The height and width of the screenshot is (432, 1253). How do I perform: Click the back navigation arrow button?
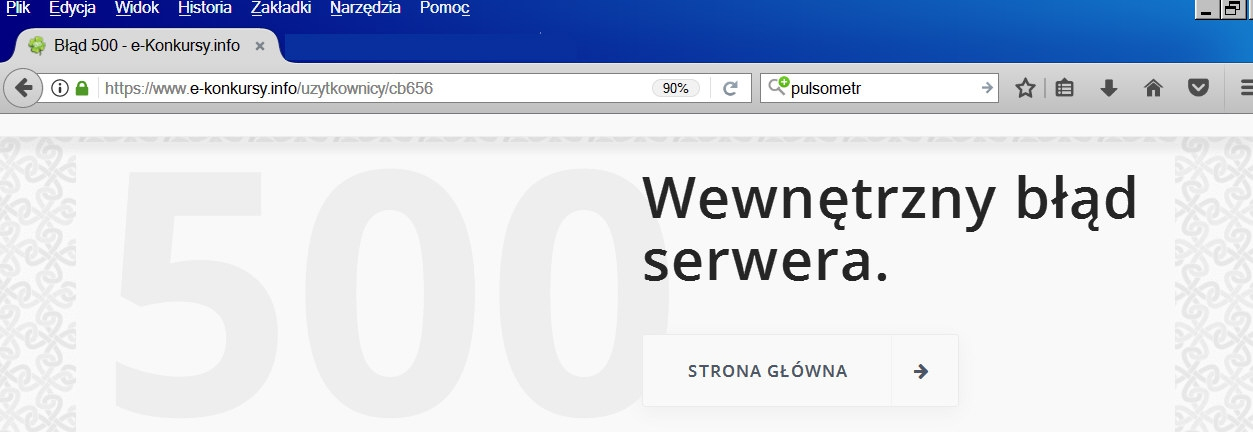24,88
